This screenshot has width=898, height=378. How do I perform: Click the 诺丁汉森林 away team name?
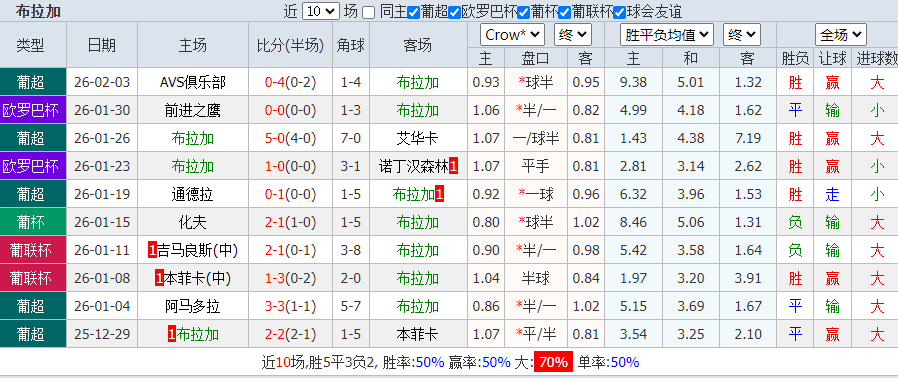(414, 166)
